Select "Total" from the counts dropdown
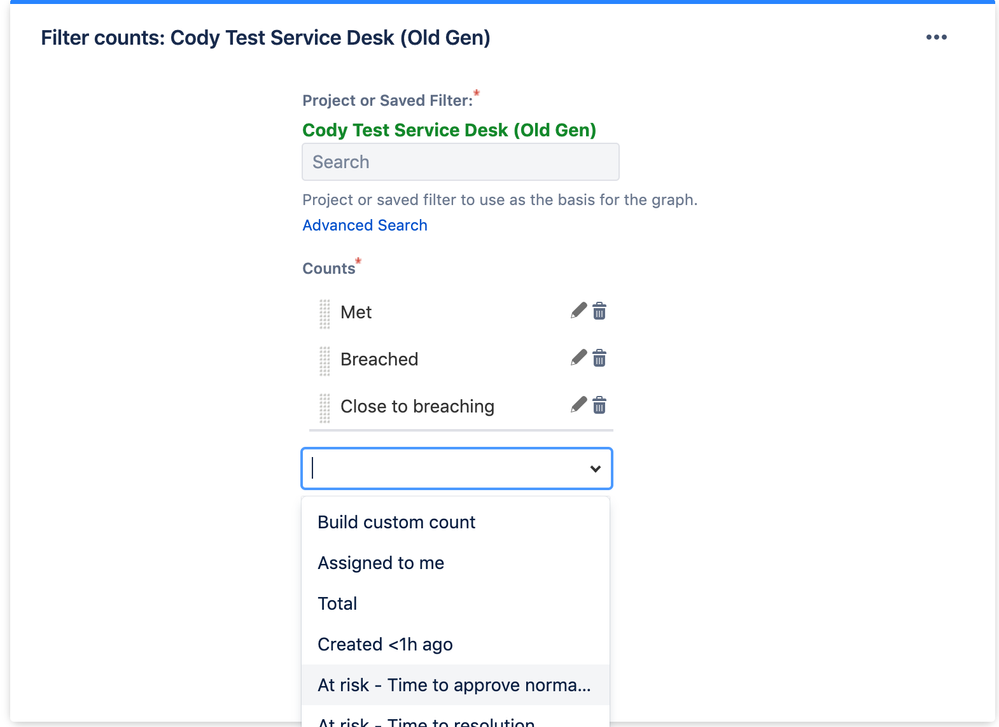 [337, 603]
